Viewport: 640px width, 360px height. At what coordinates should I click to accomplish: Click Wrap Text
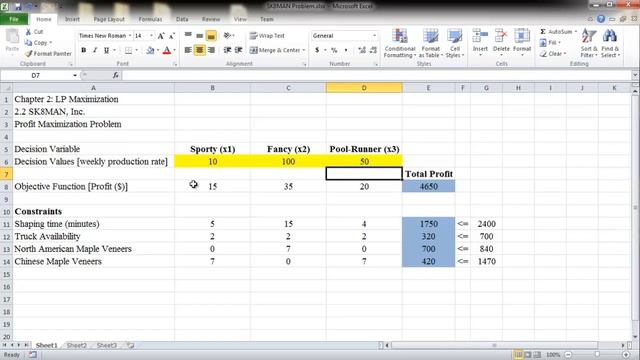[x=267, y=36]
